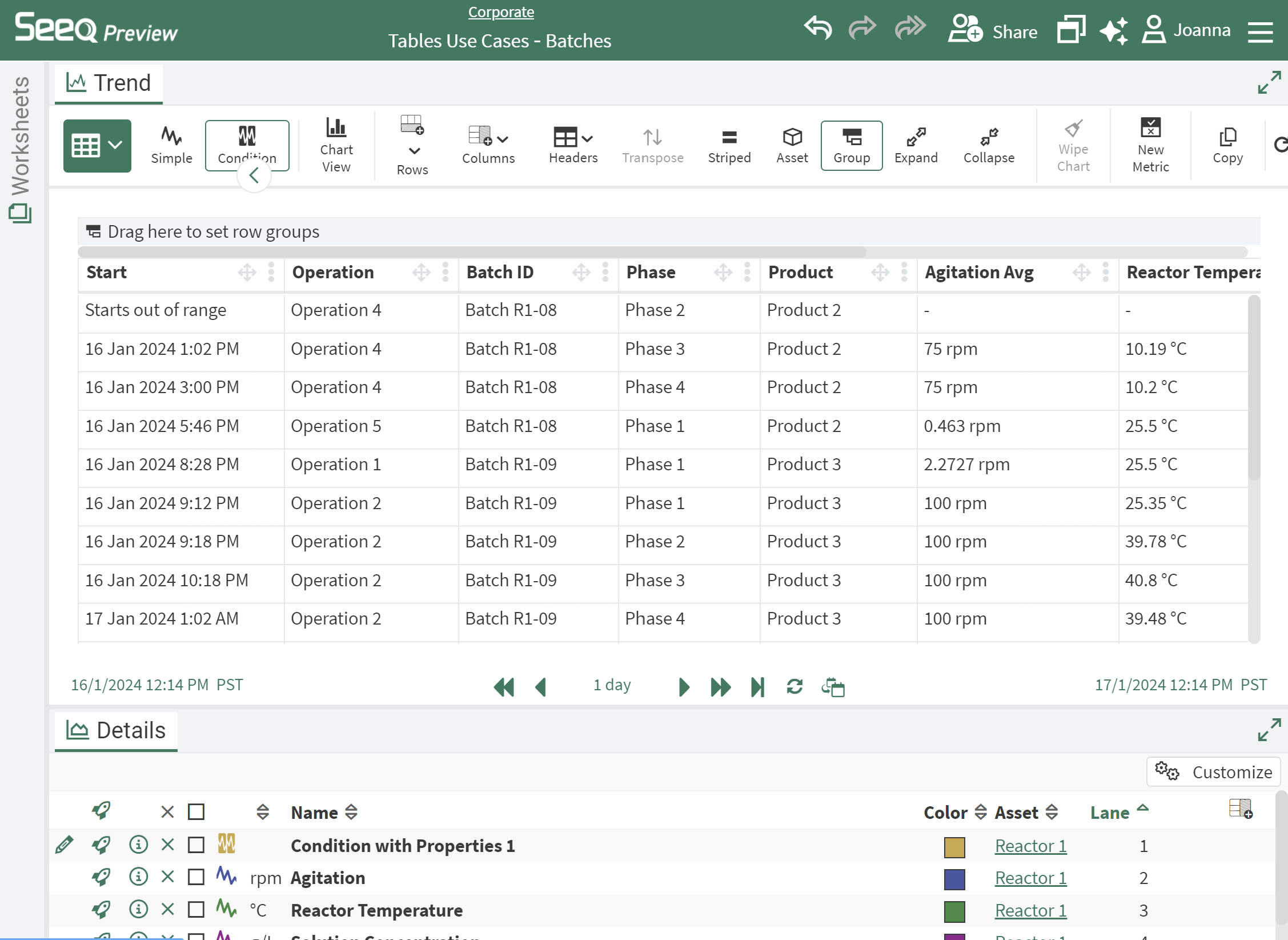Image resolution: width=1288 pixels, height=940 pixels.
Task: Click the redo arrow in header
Action: coord(862,27)
